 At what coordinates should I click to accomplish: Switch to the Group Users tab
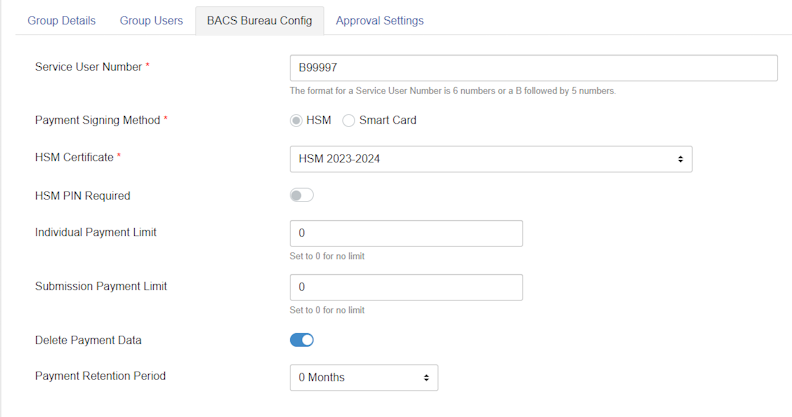151,21
